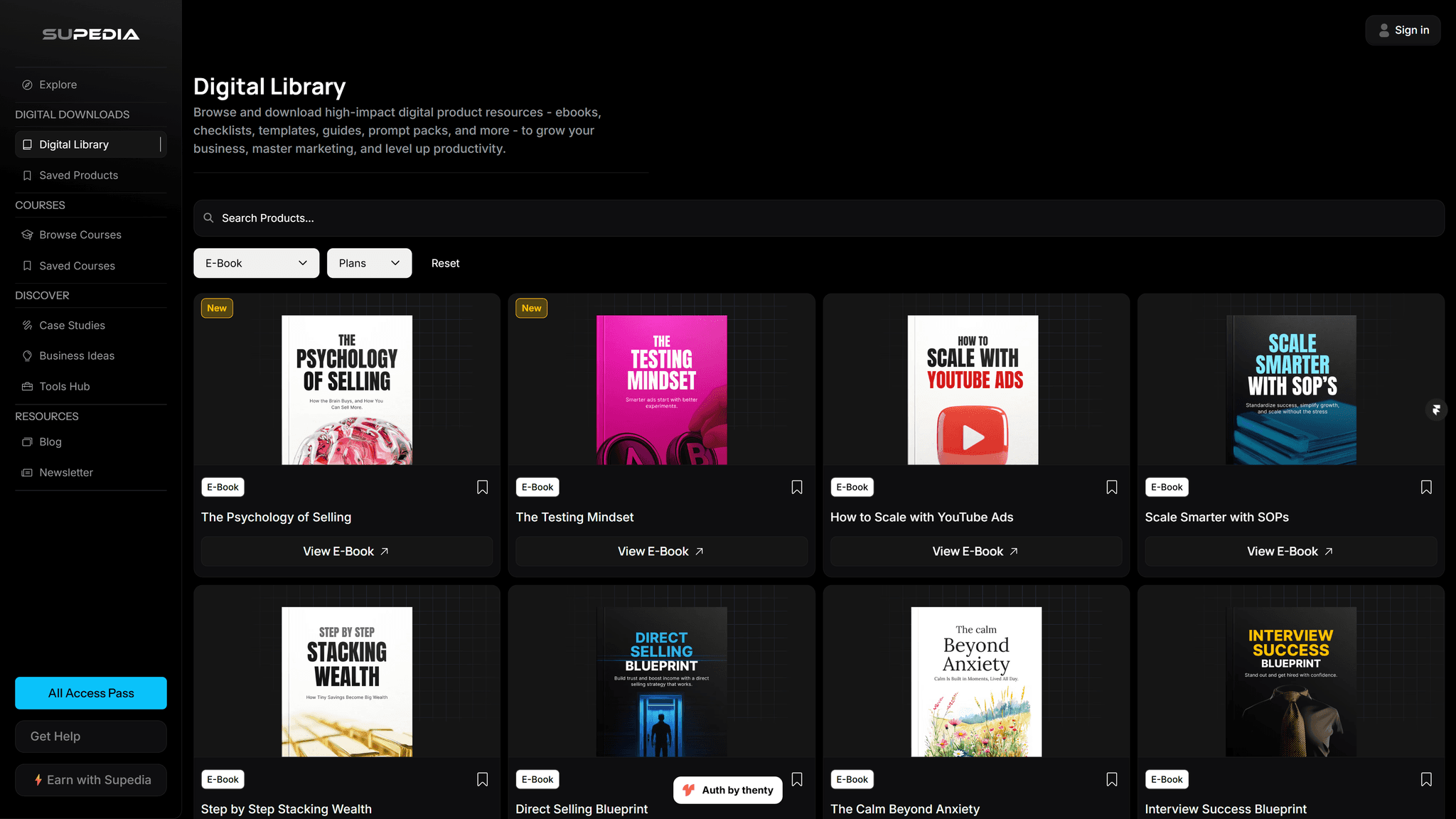Open the Tools Hub section
The height and width of the screenshot is (819, 1456).
[x=63, y=386]
